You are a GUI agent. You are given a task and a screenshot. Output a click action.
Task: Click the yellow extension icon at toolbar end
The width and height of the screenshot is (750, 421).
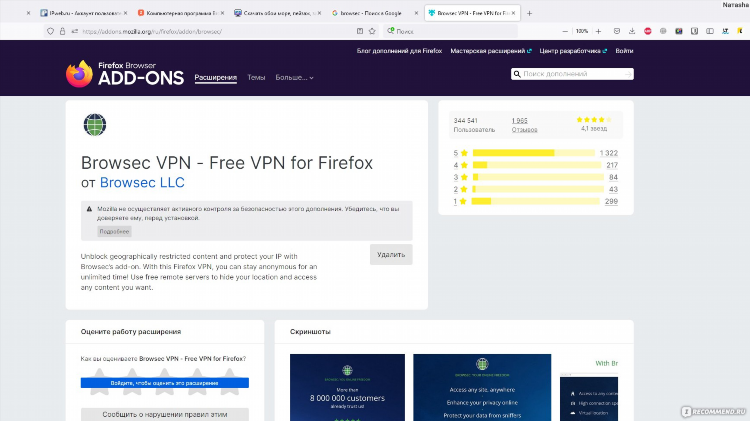click(740, 31)
